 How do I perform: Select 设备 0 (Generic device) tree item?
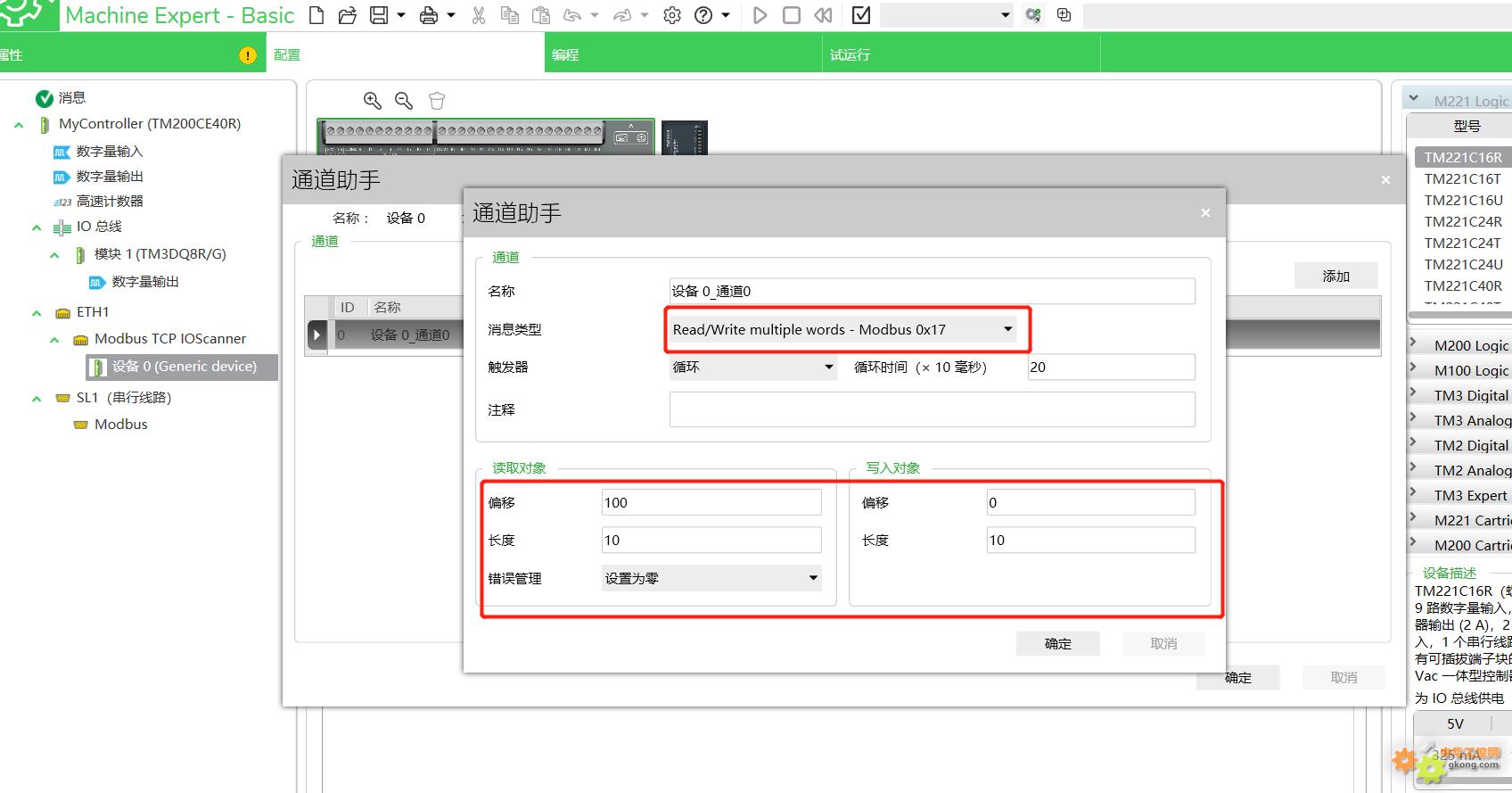[182, 367]
